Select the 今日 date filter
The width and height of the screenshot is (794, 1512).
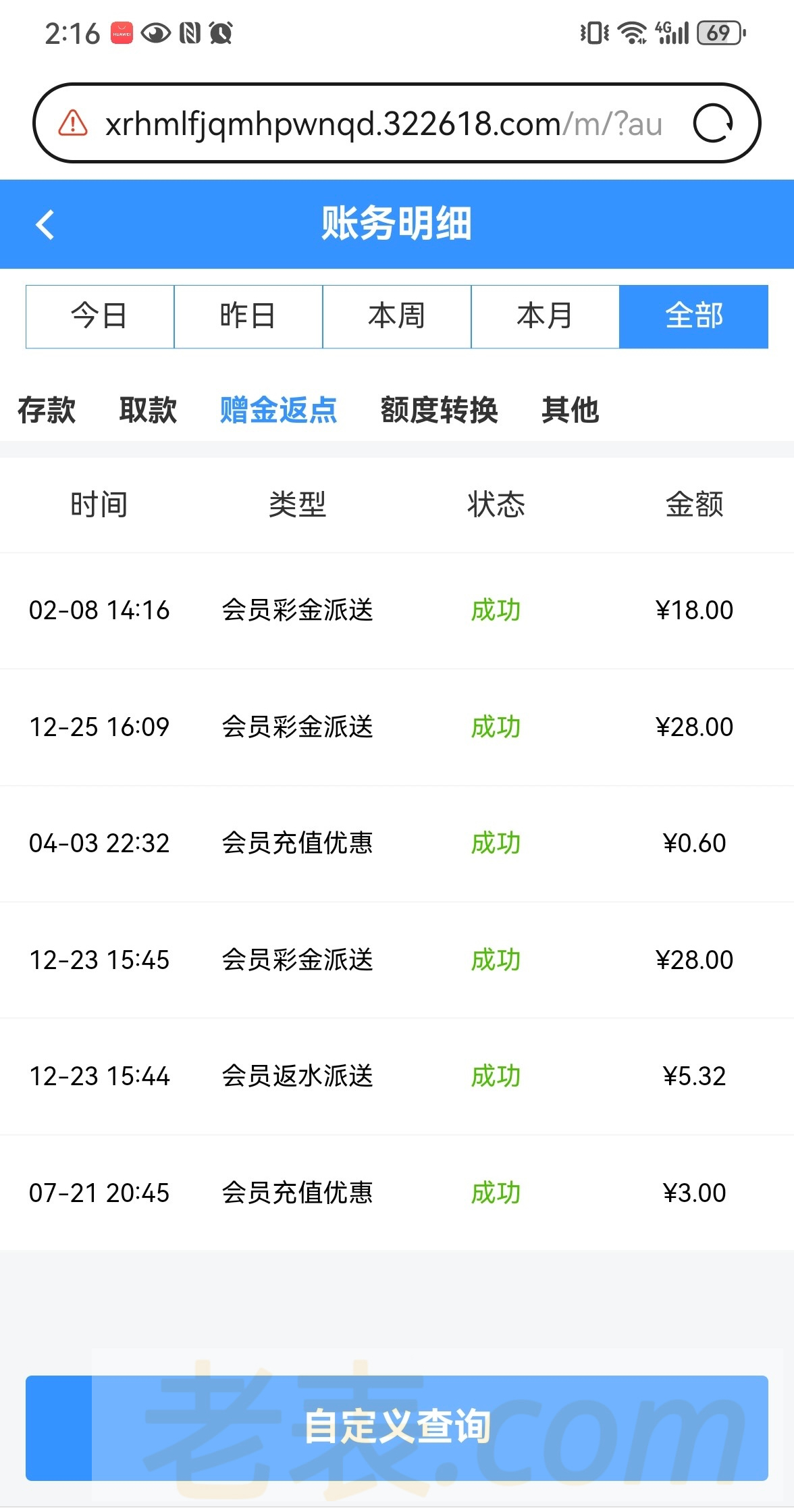(100, 316)
